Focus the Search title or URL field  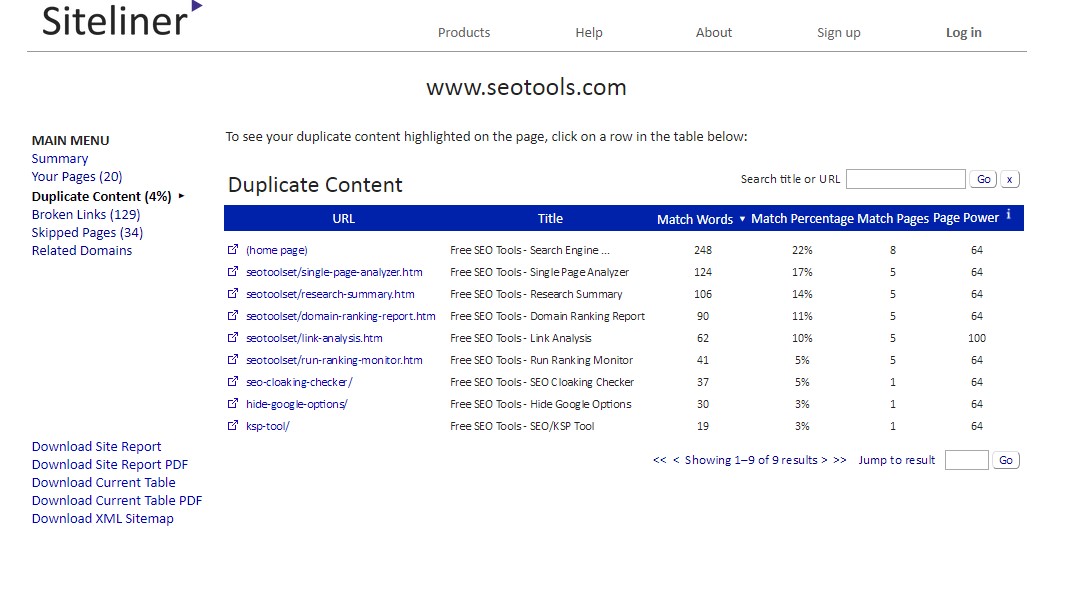(x=905, y=179)
